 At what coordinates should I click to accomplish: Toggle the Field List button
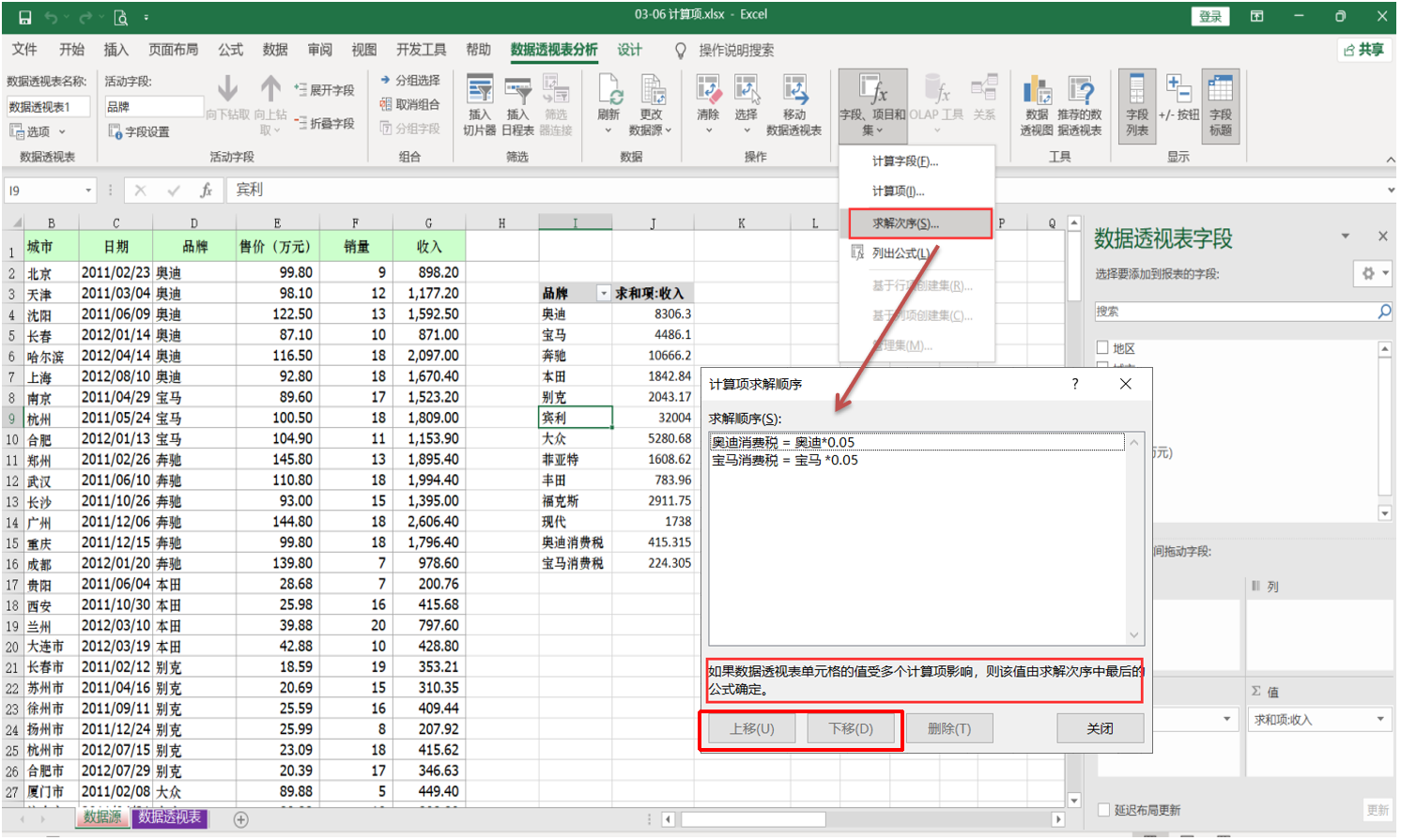[x=1136, y=105]
